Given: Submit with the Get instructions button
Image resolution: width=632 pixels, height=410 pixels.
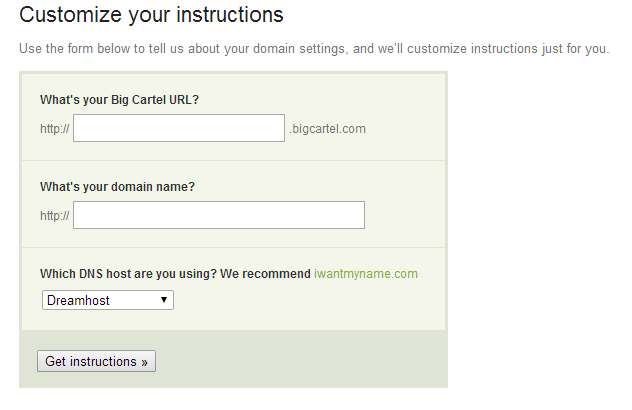Looking at the screenshot, I should pos(96,361).
